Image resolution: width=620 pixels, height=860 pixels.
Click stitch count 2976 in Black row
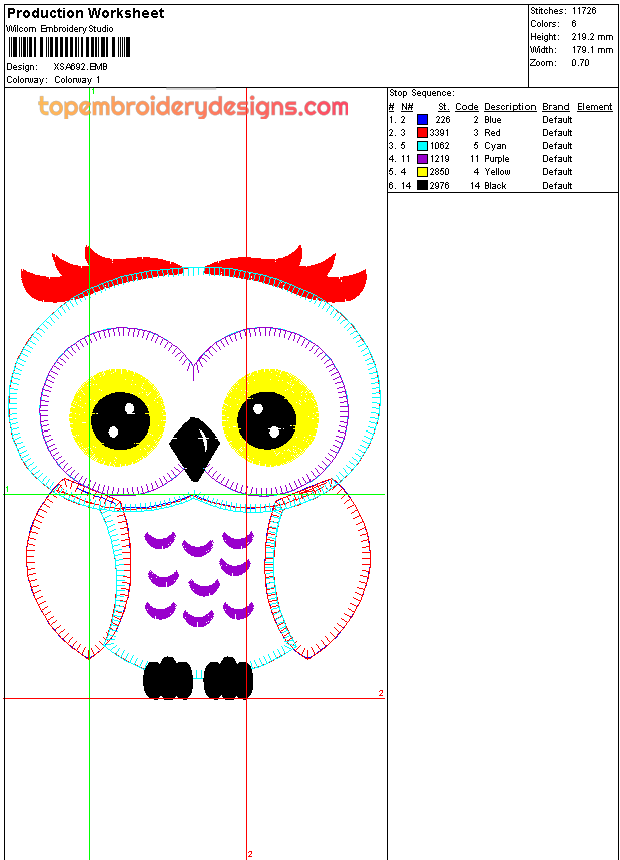pos(439,185)
